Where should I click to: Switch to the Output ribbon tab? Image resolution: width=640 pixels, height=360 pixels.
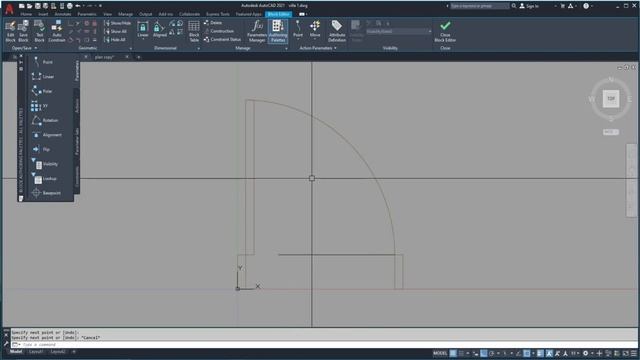[x=145, y=14]
